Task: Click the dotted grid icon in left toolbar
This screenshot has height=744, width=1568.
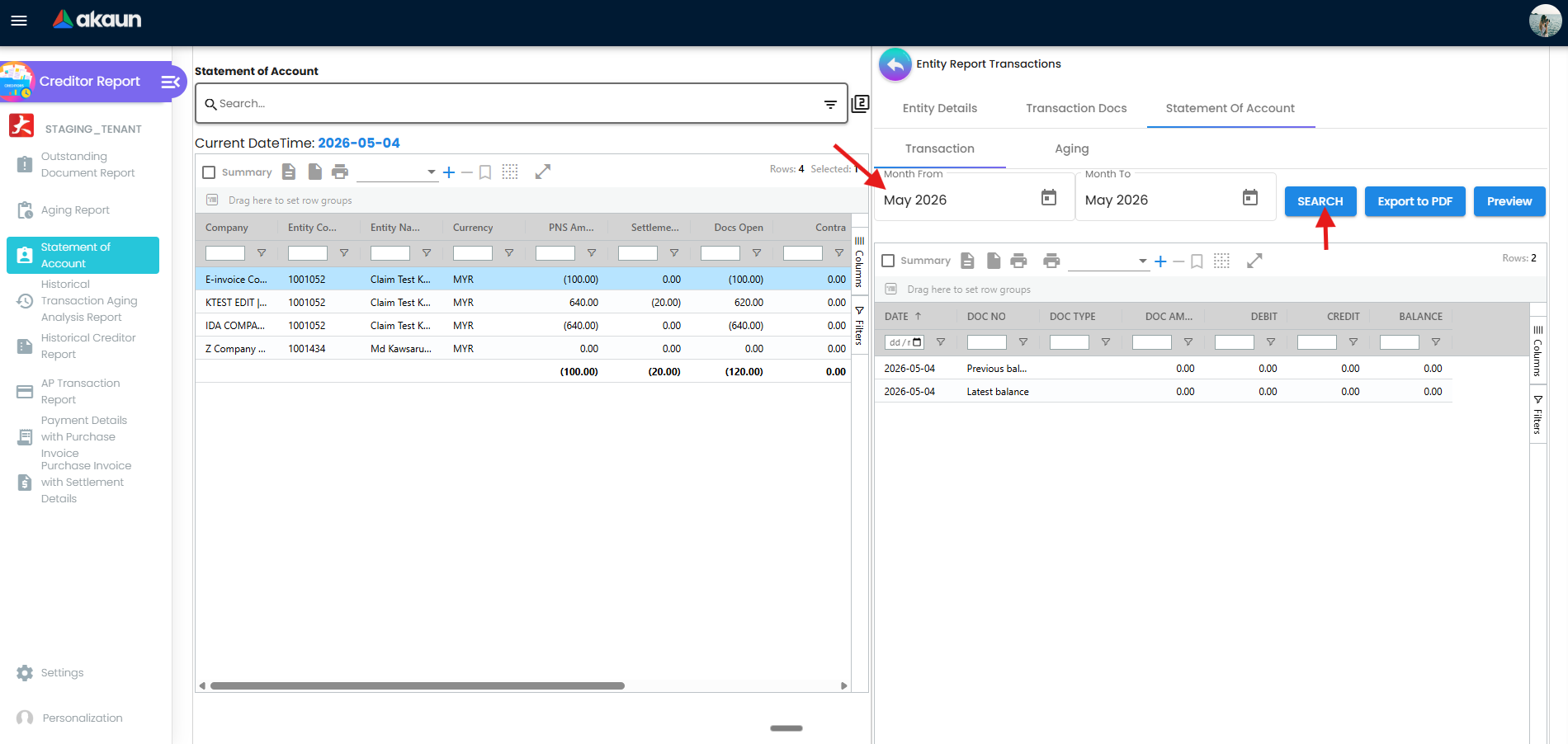Action: [510, 172]
